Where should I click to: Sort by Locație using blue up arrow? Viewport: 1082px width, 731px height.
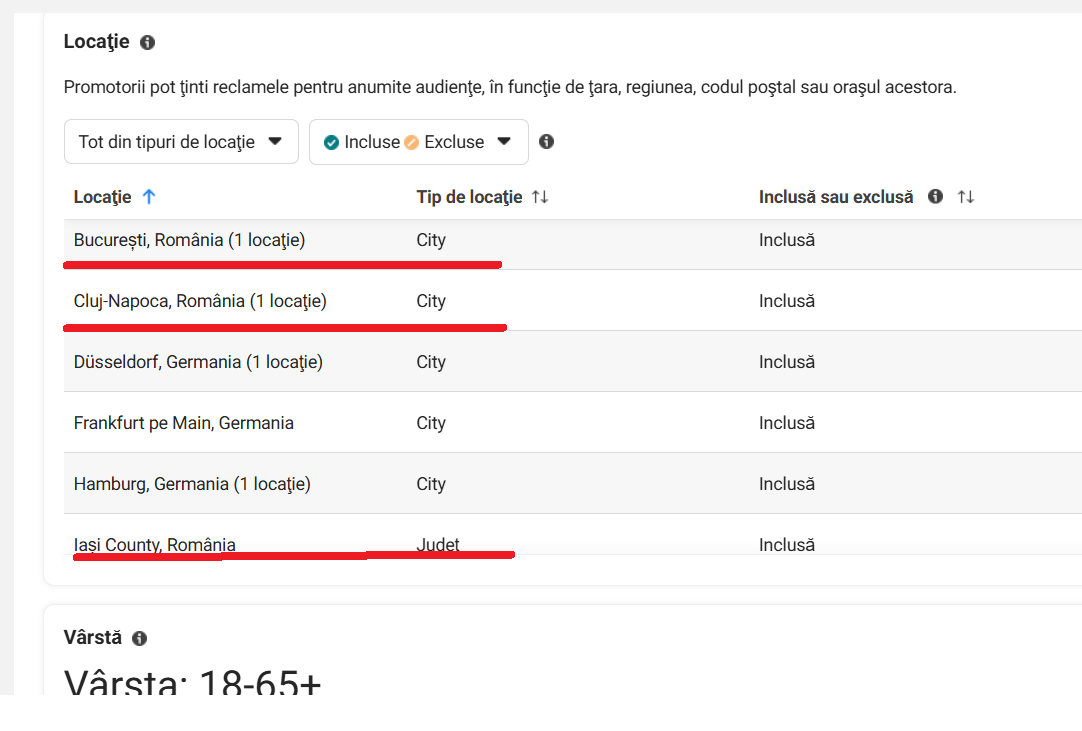click(149, 197)
